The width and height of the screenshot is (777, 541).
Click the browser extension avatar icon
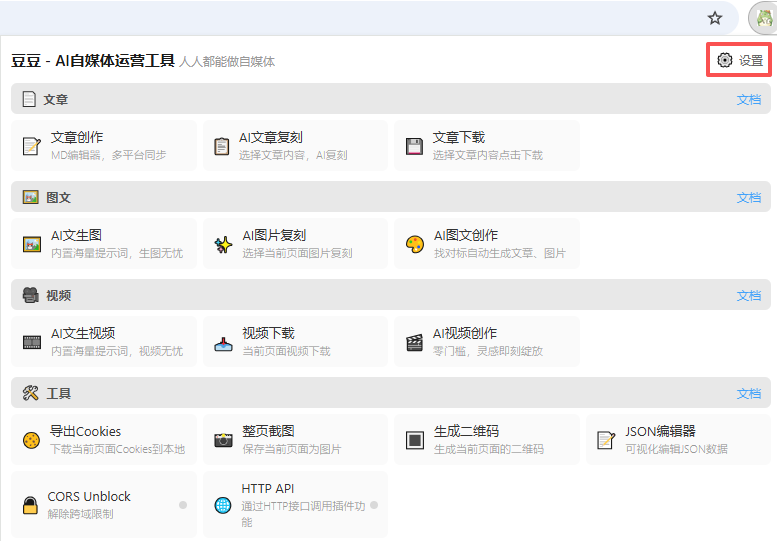tap(761, 18)
